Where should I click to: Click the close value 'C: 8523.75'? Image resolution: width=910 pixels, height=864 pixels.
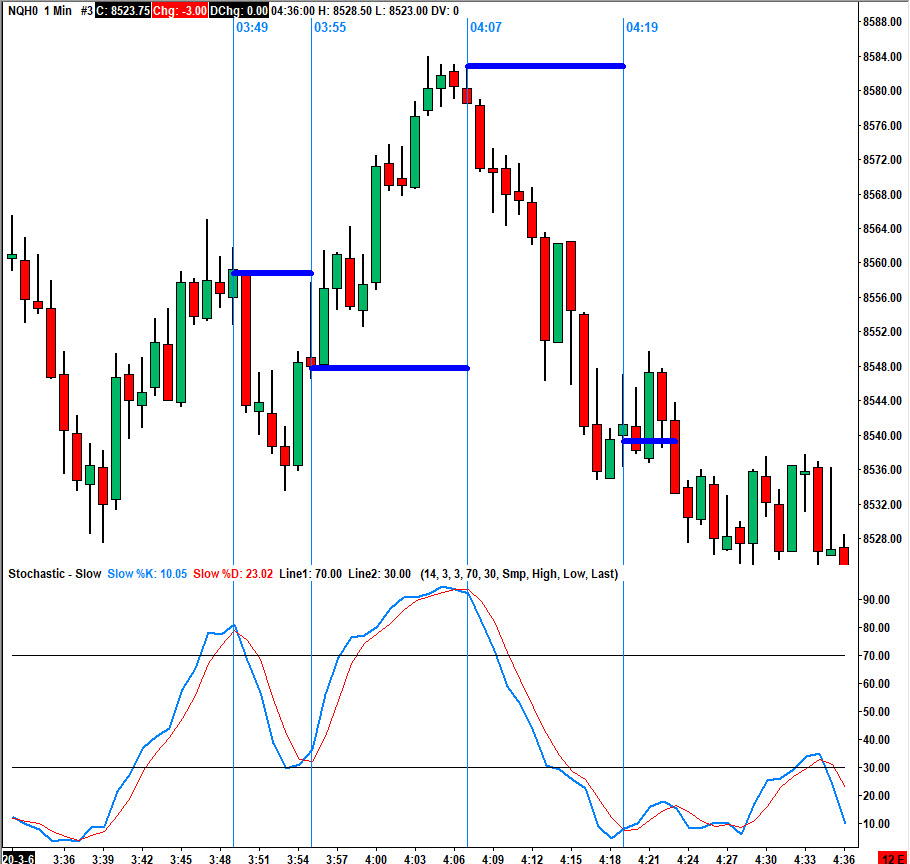point(122,10)
